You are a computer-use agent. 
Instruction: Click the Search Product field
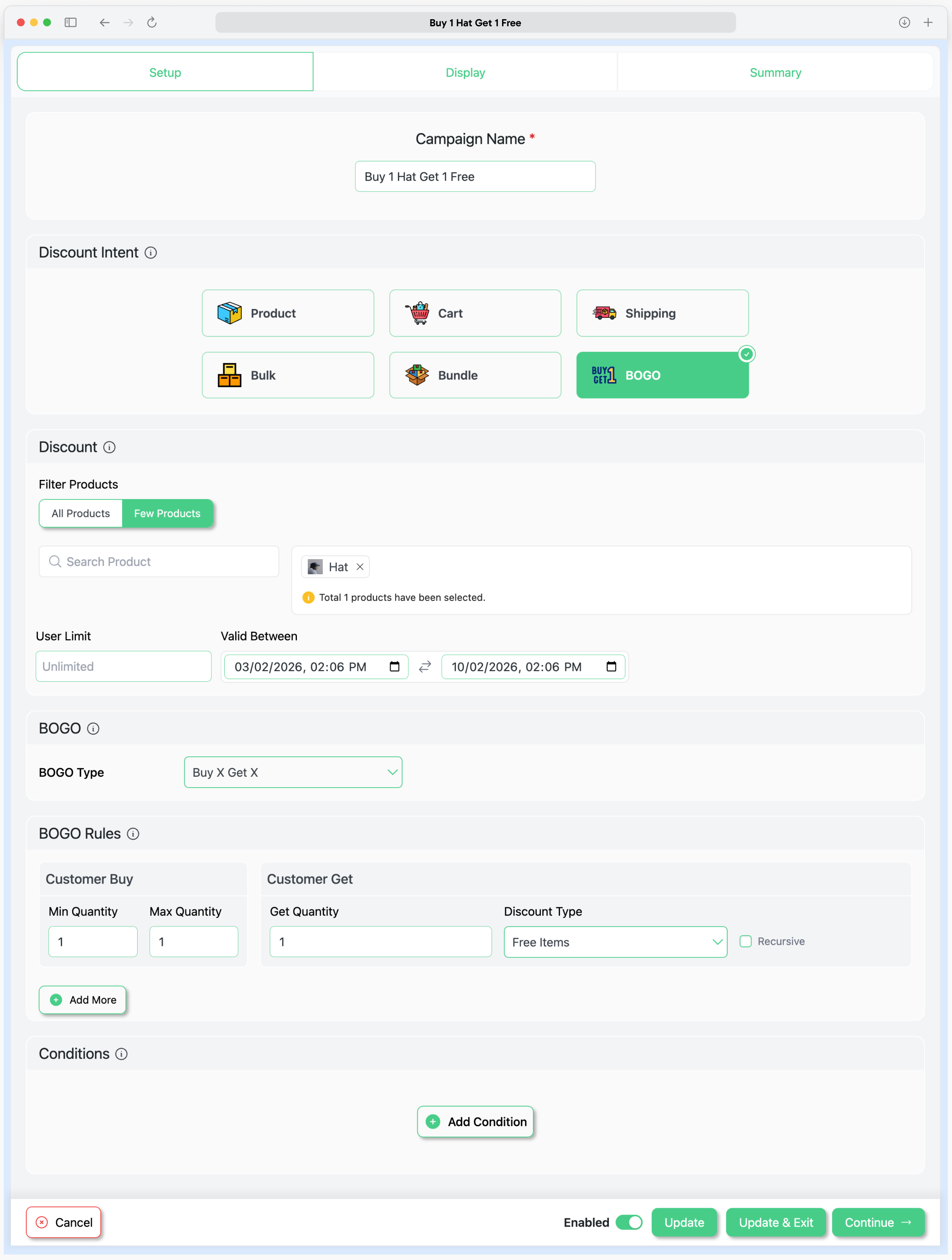pyautogui.click(x=159, y=562)
